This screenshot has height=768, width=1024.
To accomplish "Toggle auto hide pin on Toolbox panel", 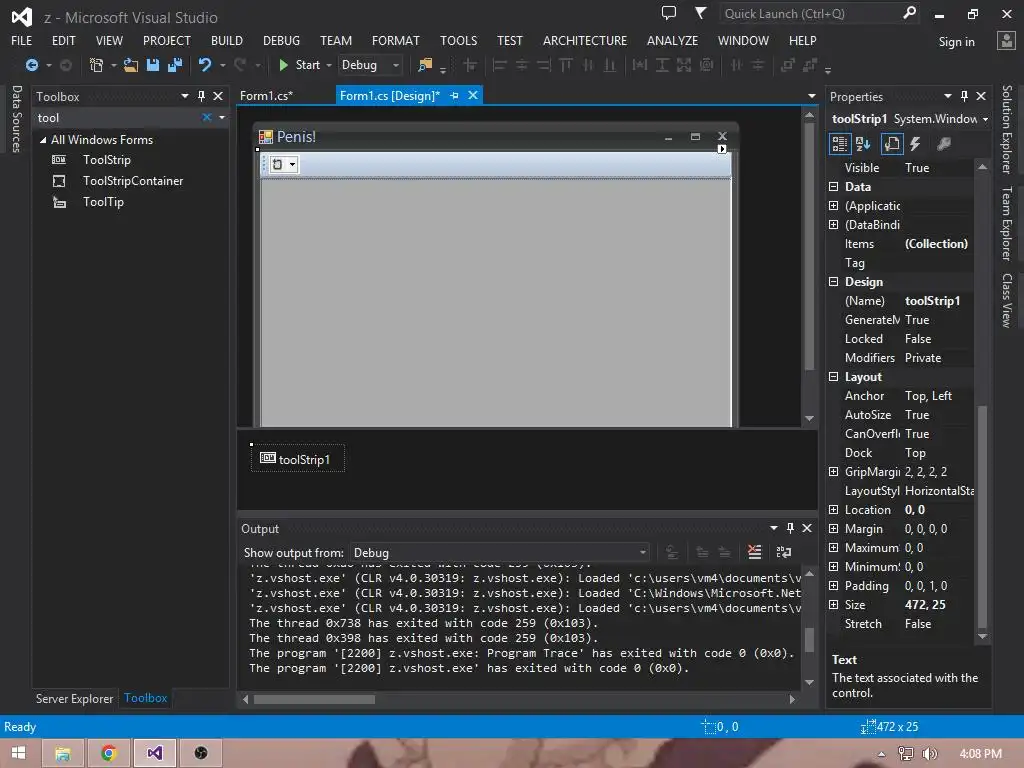I will coord(202,97).
